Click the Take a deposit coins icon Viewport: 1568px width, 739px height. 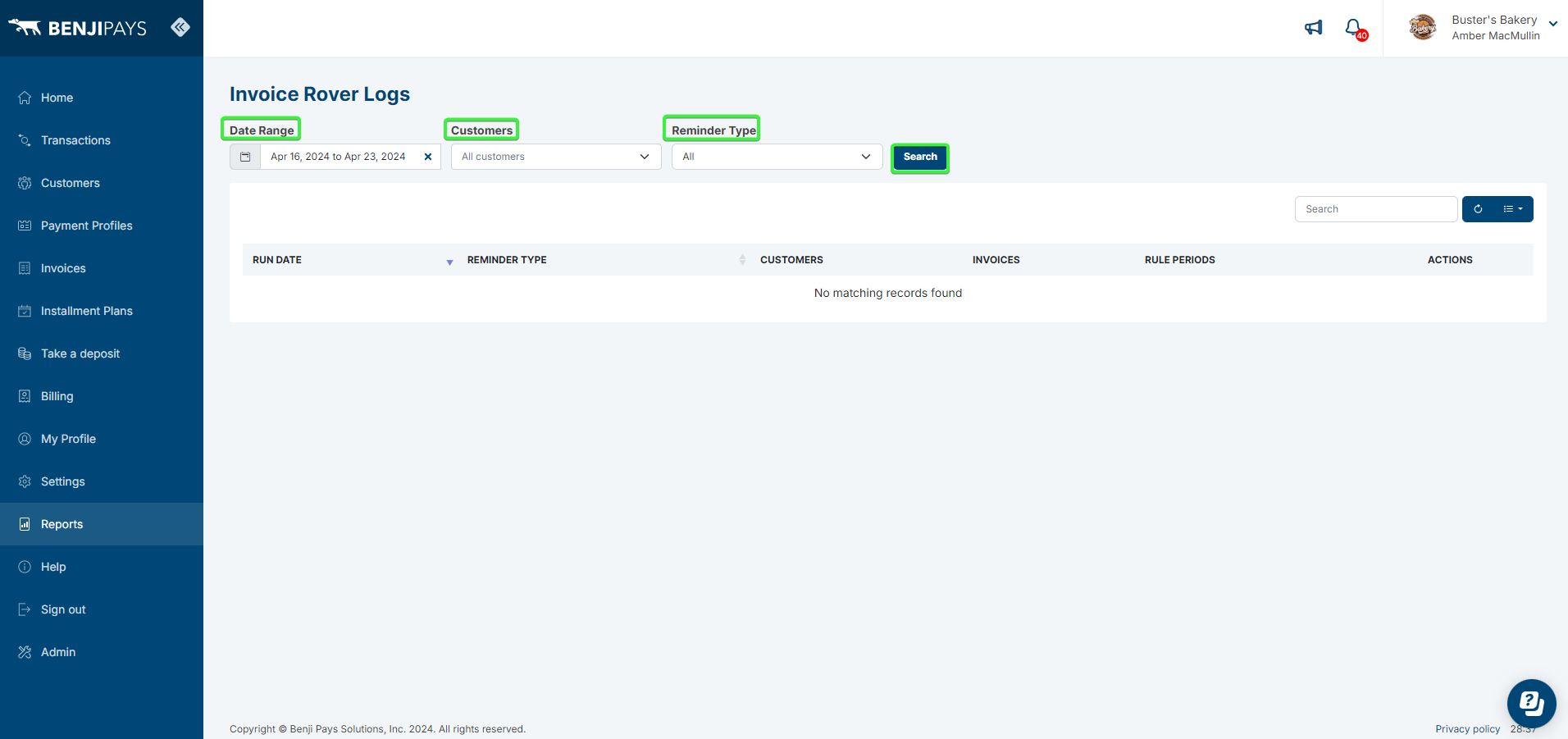pos(25,354)
